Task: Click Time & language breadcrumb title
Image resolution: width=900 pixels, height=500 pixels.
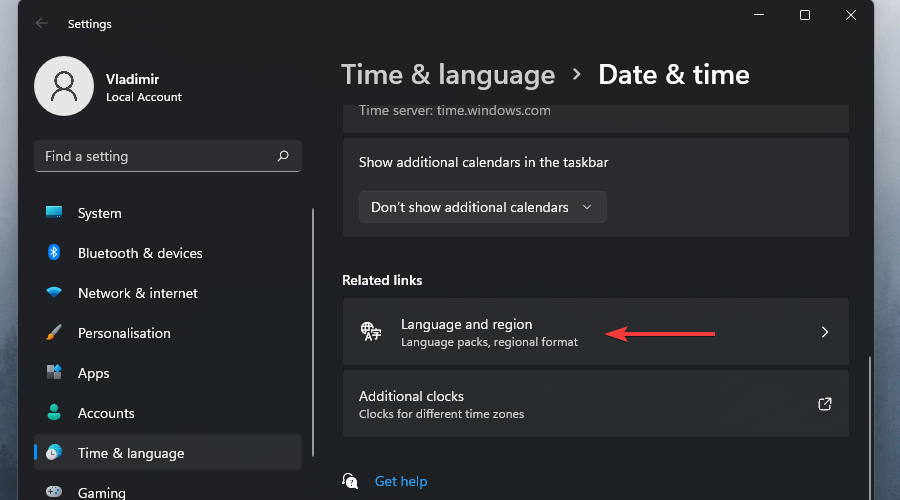Action: (448, 75)
